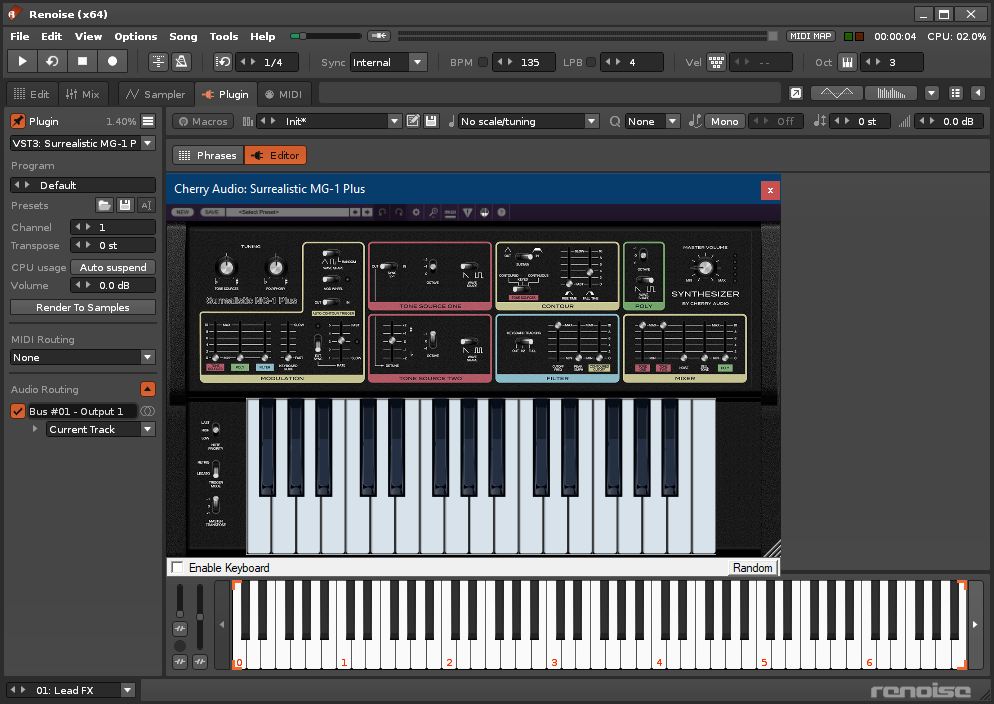Image resolution: width=994 pixels, height=704 pixels.
Task: Toggle the Plugin enabled checkbox
Action: tap(16, 120)
